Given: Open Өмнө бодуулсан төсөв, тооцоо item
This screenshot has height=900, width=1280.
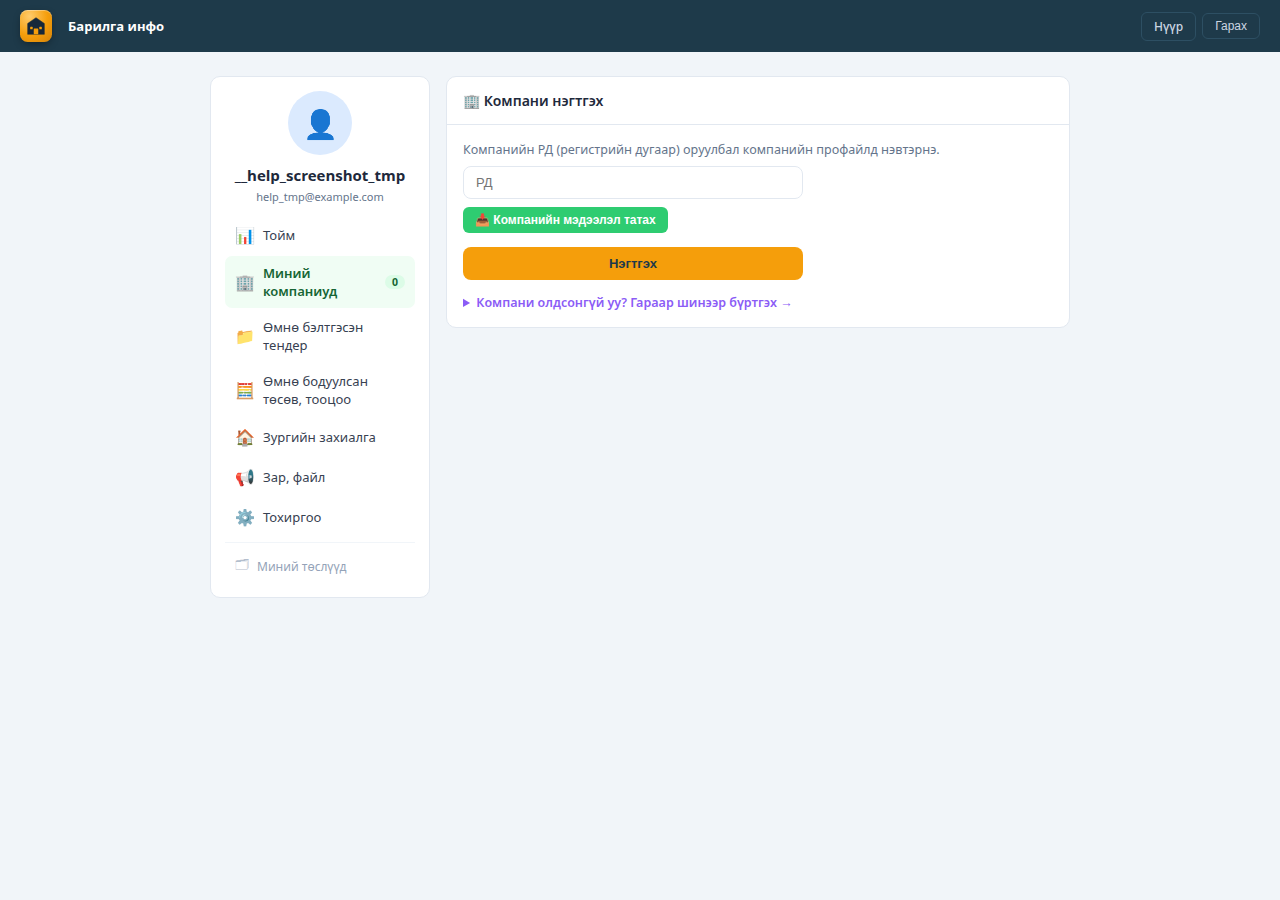Looking at the screenshot, I should tap(320, 391).
